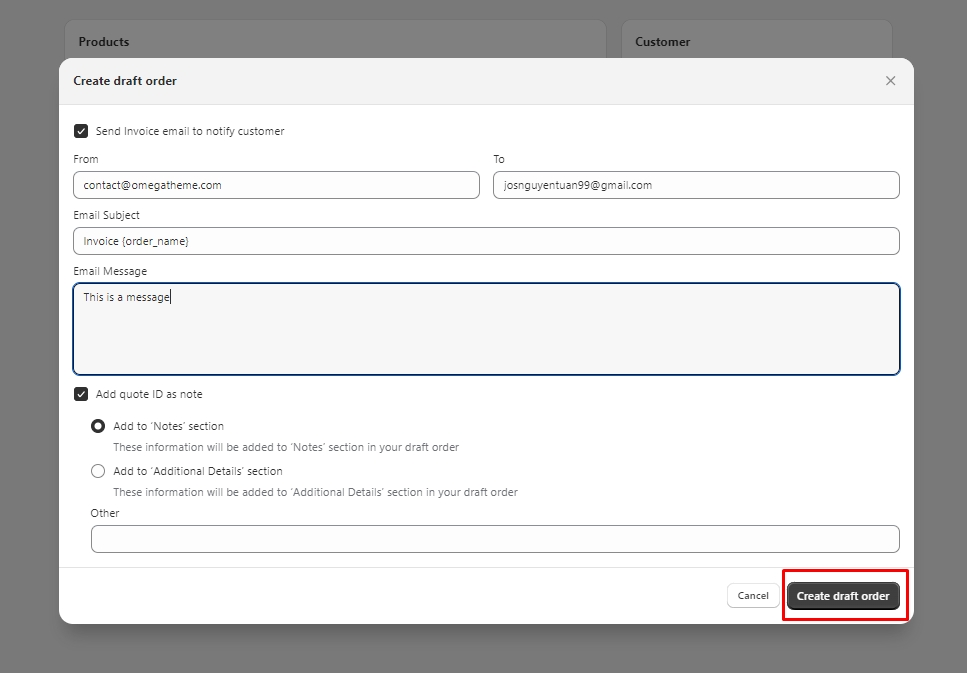This screenshot has width=967, height=673.
Task: Uncheck the Send Invoice email checkbox
Action: [x=81, y=131]
